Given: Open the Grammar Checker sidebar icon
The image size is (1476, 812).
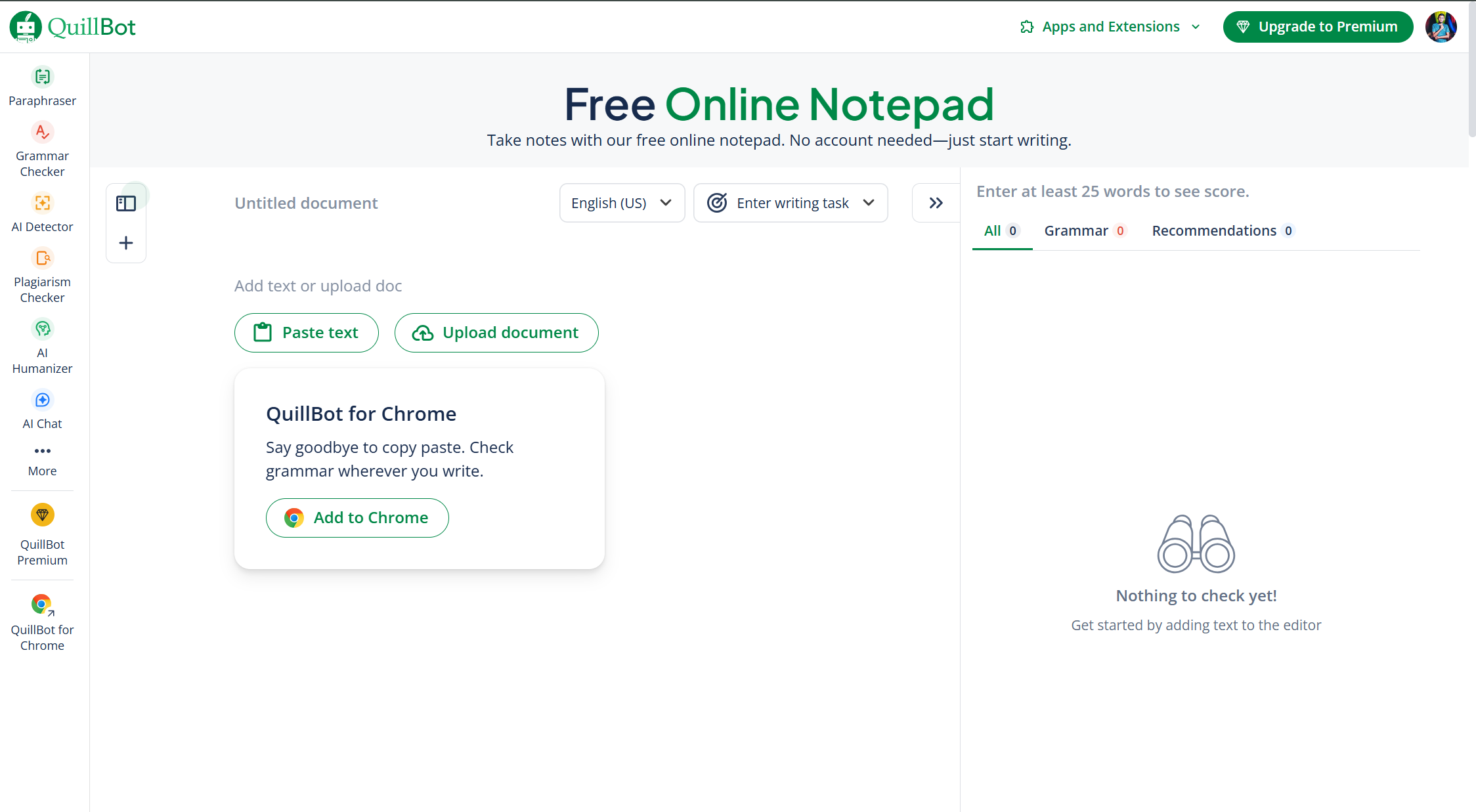Looking at the screenshot, I should 42,133.
